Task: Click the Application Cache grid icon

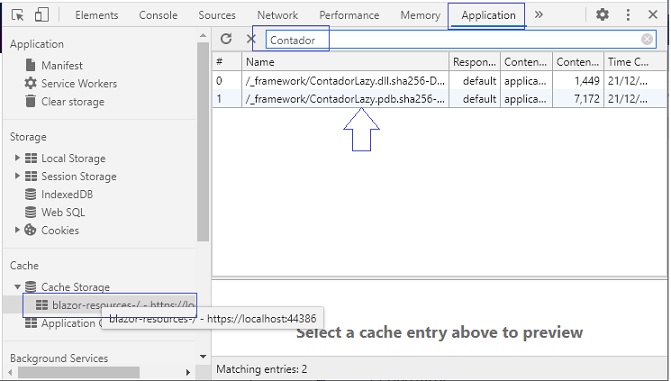Action: (31, 322)
